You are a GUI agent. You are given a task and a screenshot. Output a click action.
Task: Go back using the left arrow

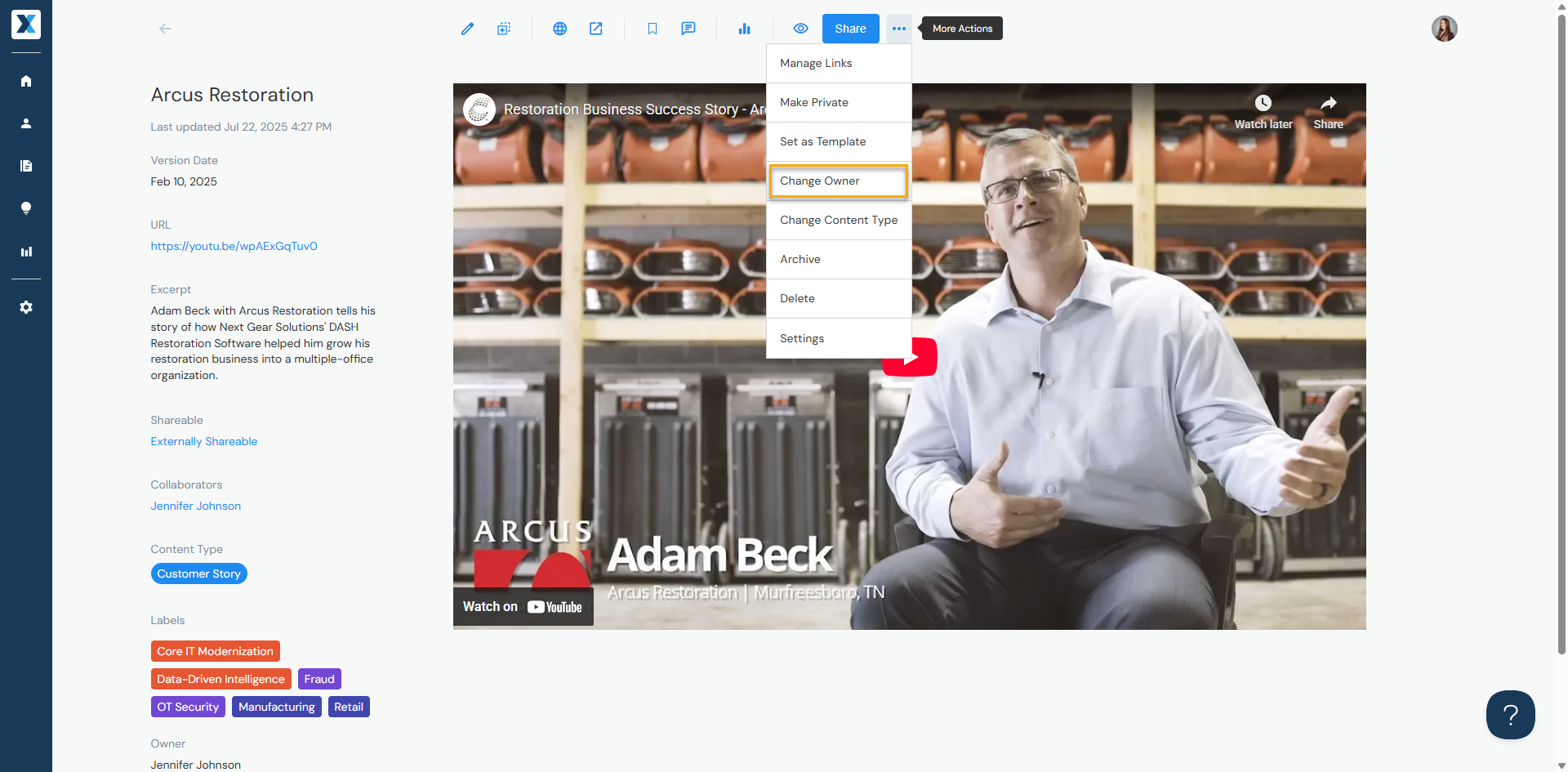[165, 29]
